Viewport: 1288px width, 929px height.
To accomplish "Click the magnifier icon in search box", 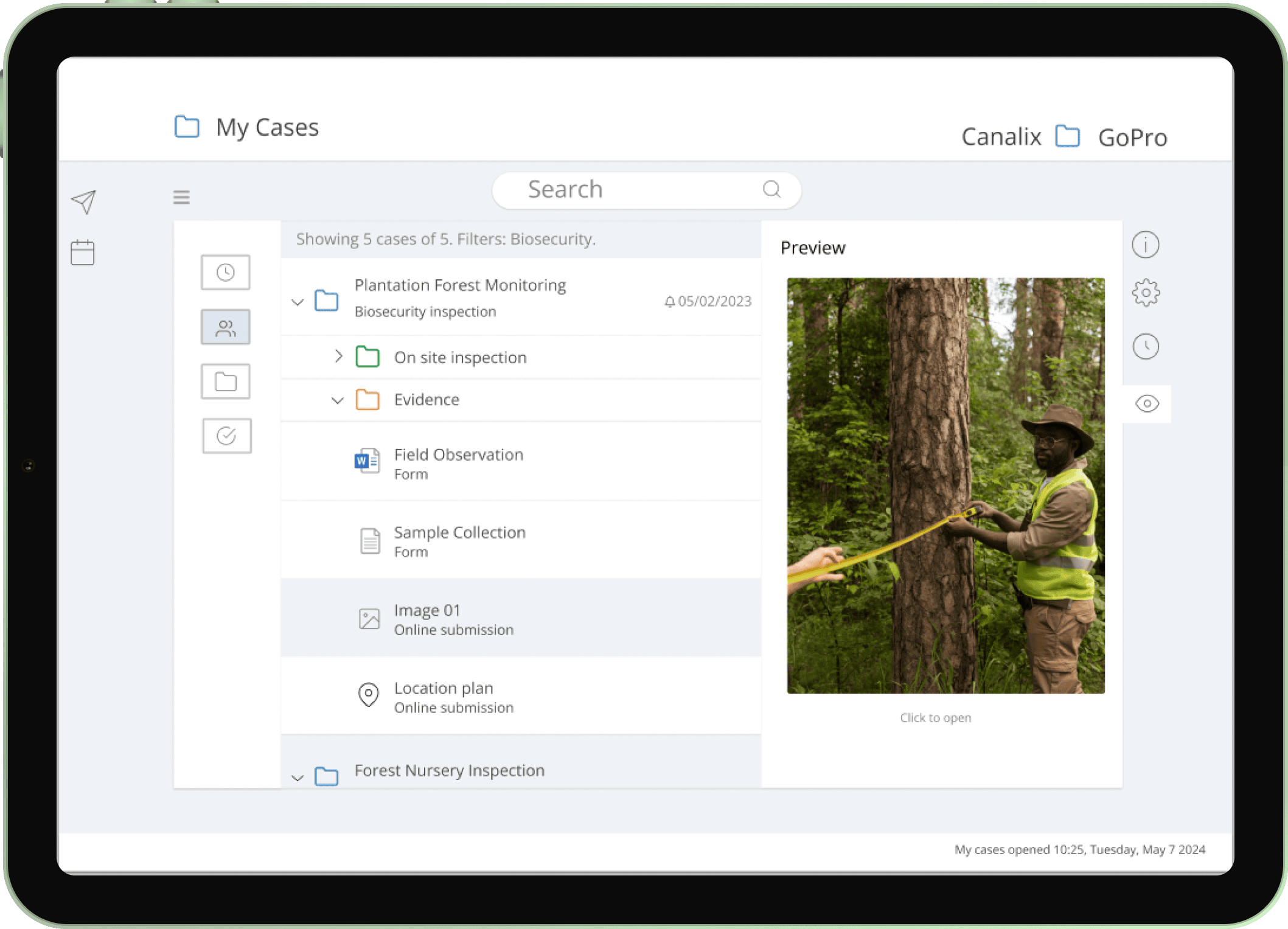I will tap(771, 189).
